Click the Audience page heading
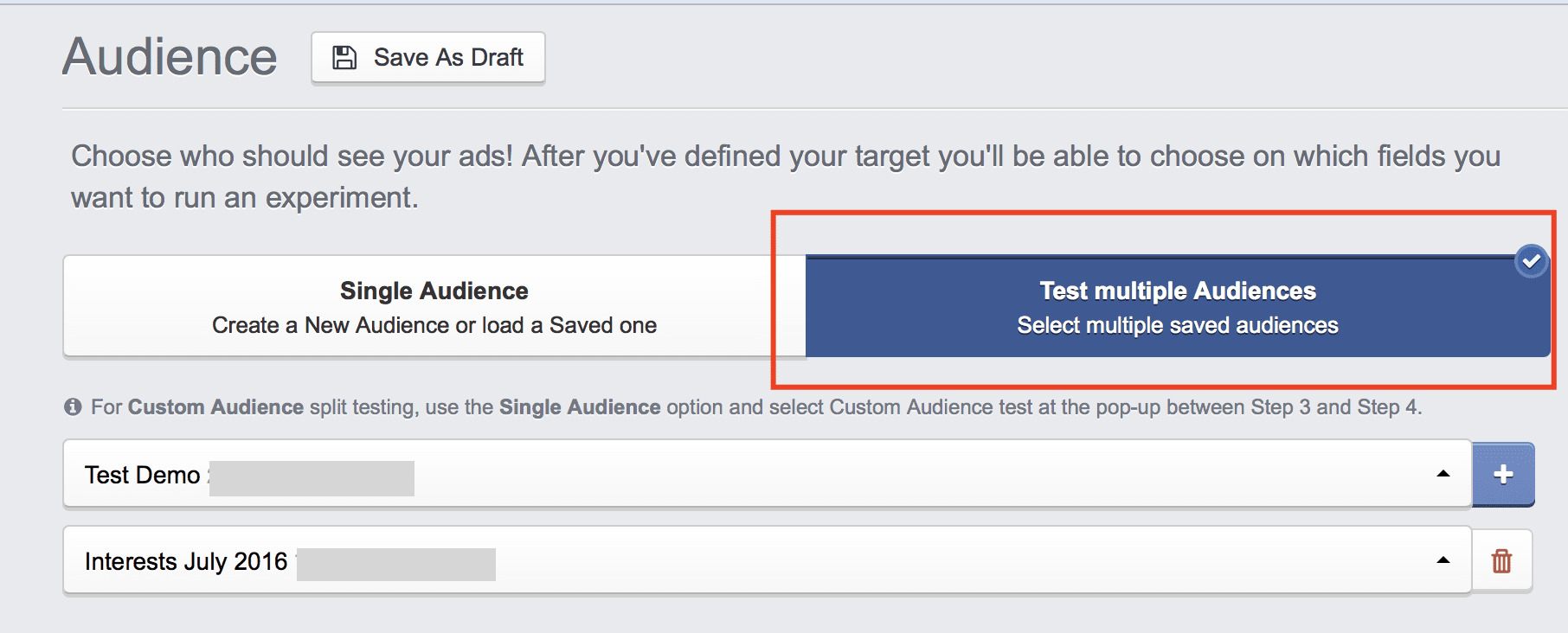 point(169,55)
